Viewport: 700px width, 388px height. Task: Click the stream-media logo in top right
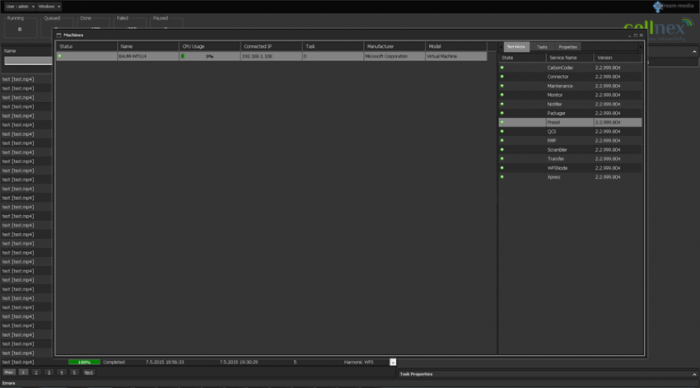[673, 6]
